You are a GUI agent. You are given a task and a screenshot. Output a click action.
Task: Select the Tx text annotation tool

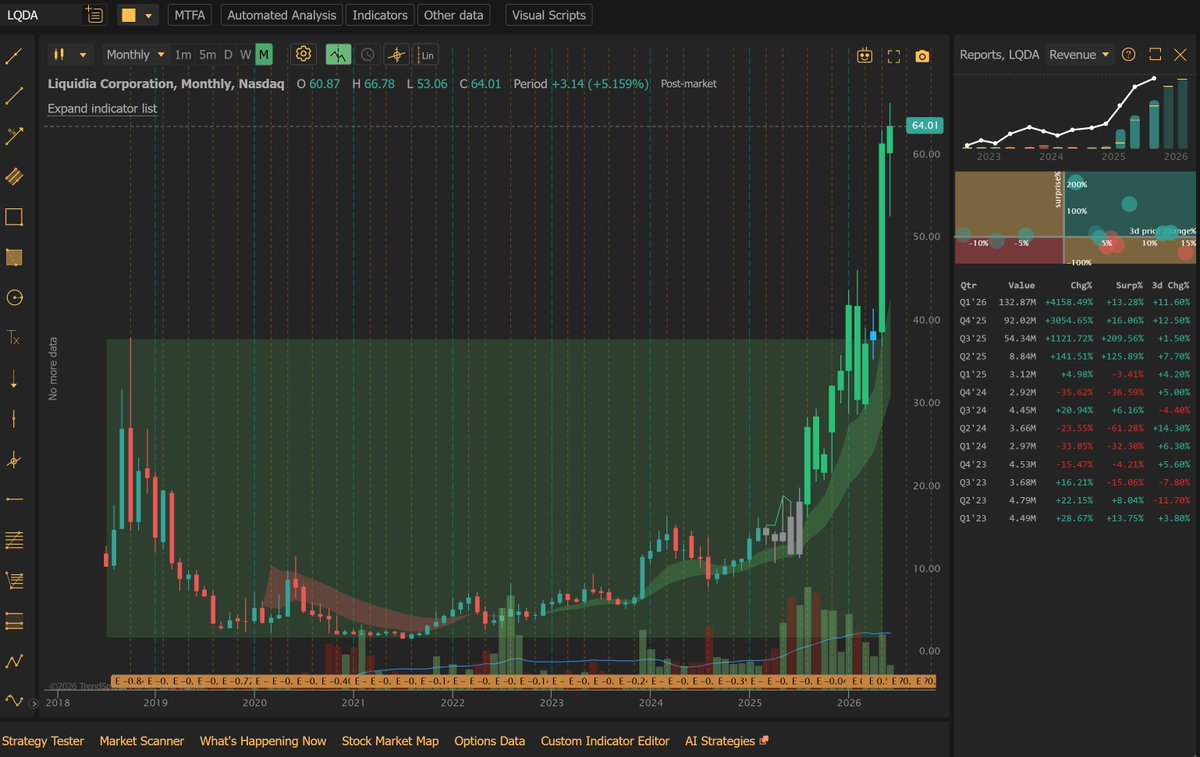click(14, 338)
